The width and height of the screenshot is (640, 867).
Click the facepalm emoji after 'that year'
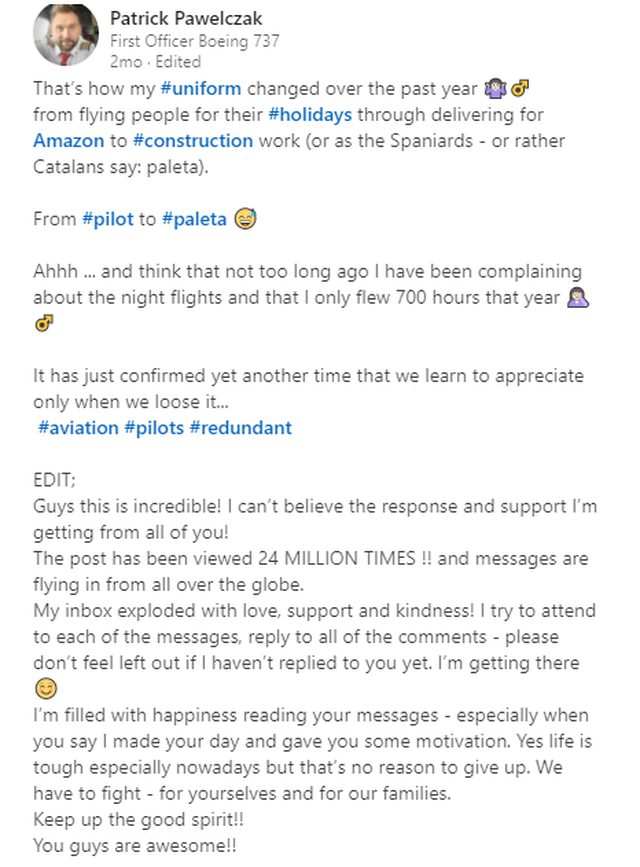pos(578,297)
